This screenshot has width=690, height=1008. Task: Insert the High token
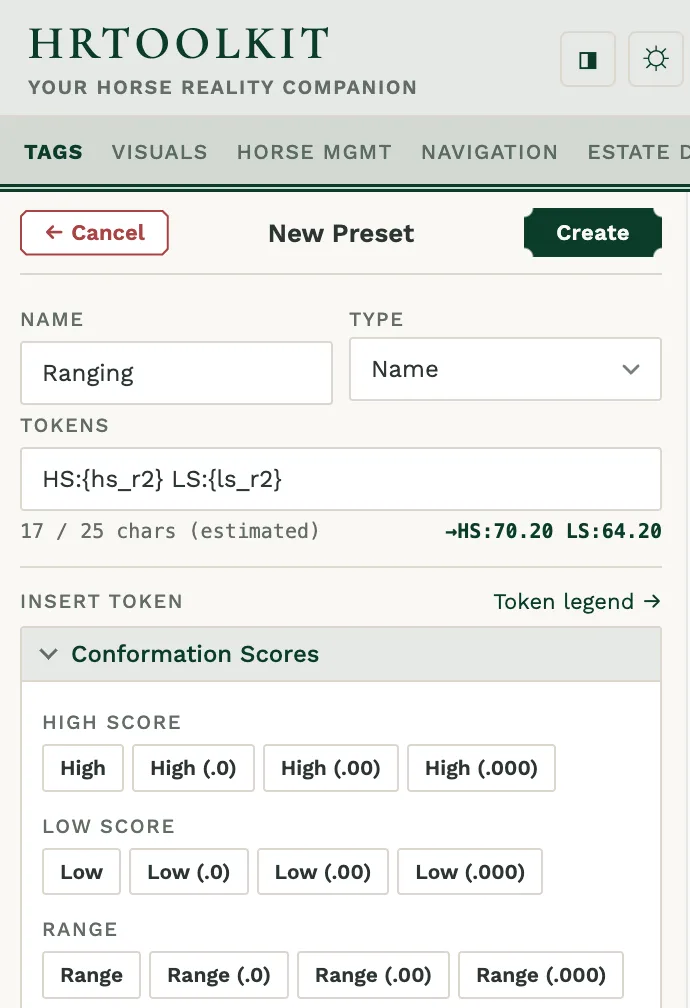pos(83,768)
